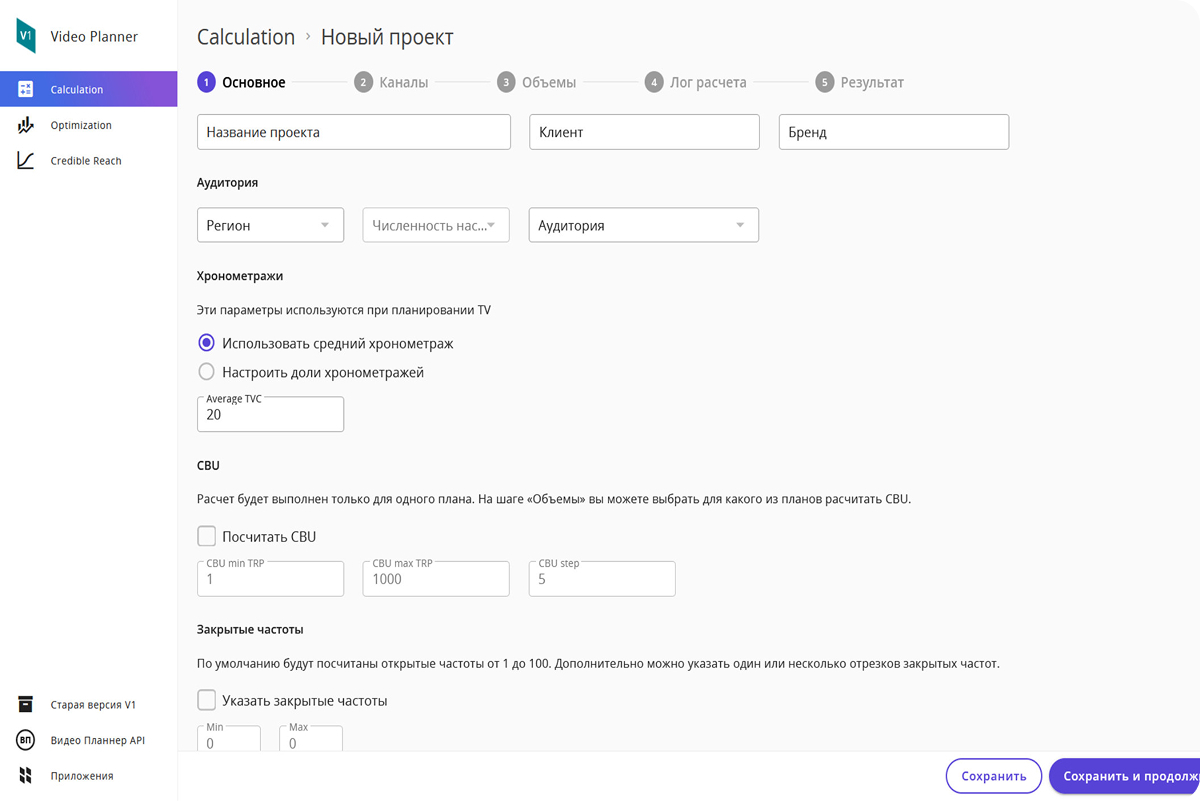Open Credible Reach via its graph icon

point(26,161)
